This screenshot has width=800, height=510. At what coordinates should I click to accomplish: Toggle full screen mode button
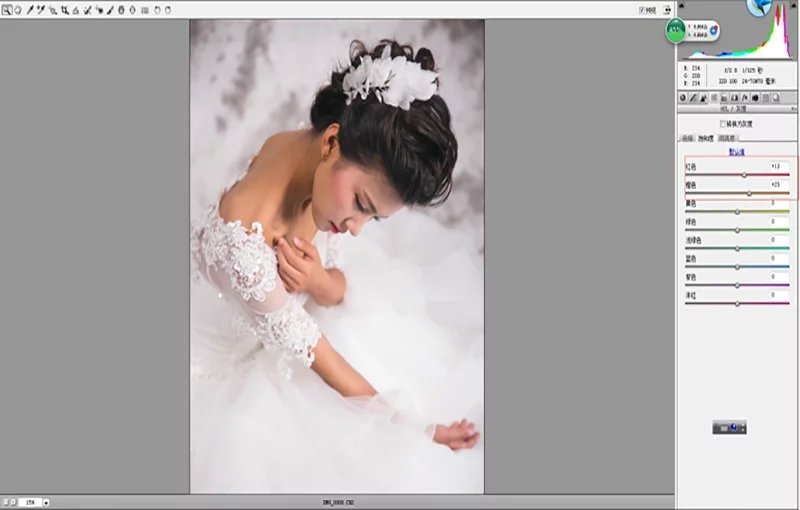[x=667, y=10]
